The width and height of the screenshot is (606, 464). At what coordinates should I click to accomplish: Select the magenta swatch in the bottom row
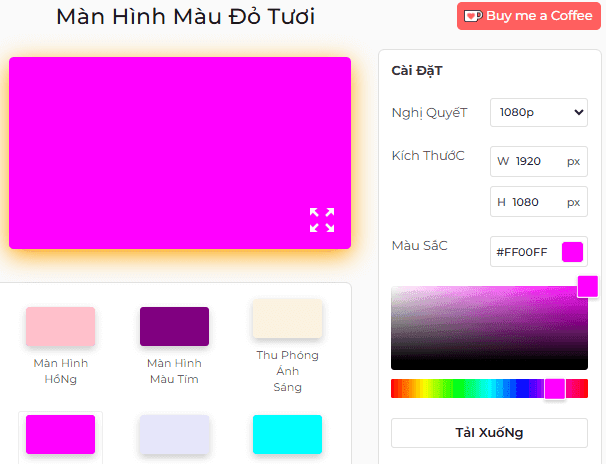(60, 434)
